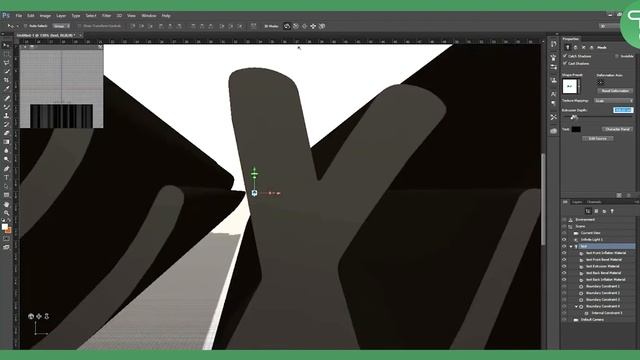Select the Clone Stamp tool
The image size is (640, 360).
pyautogui.click(x=6, y=116)
